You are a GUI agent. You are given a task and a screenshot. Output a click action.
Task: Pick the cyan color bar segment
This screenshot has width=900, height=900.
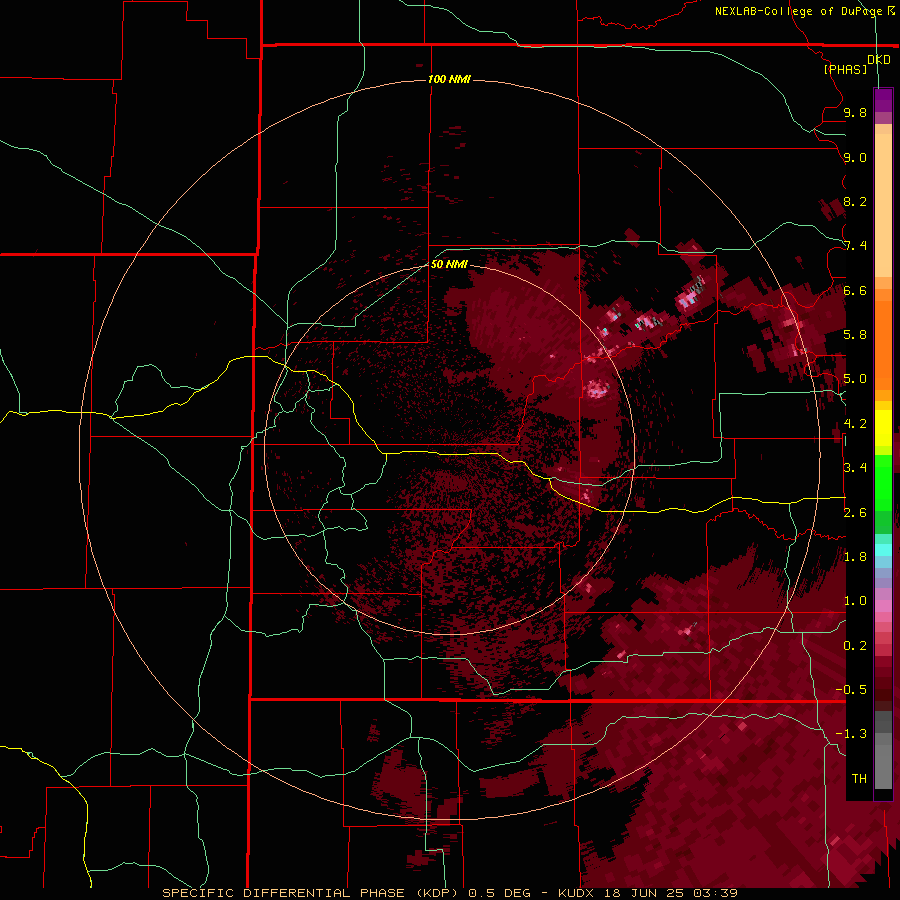[883, 549]
